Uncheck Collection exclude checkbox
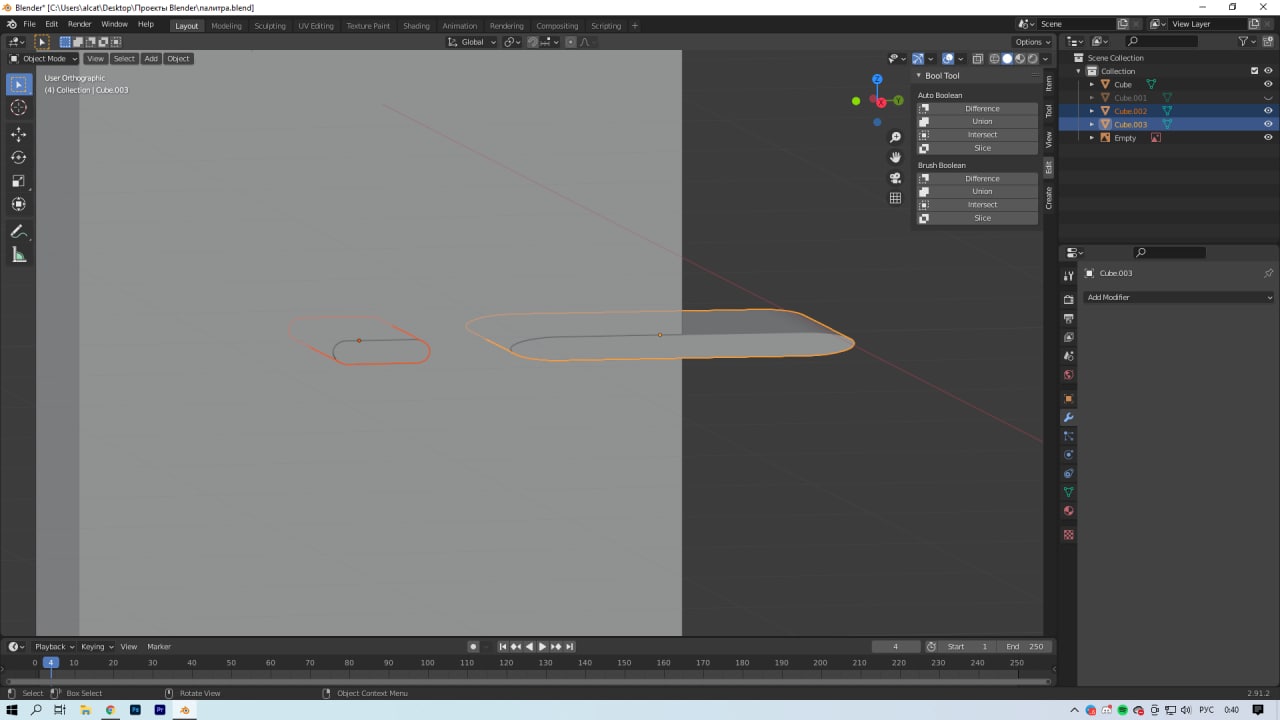The image size is (1280, 720). coord(1255,71)
